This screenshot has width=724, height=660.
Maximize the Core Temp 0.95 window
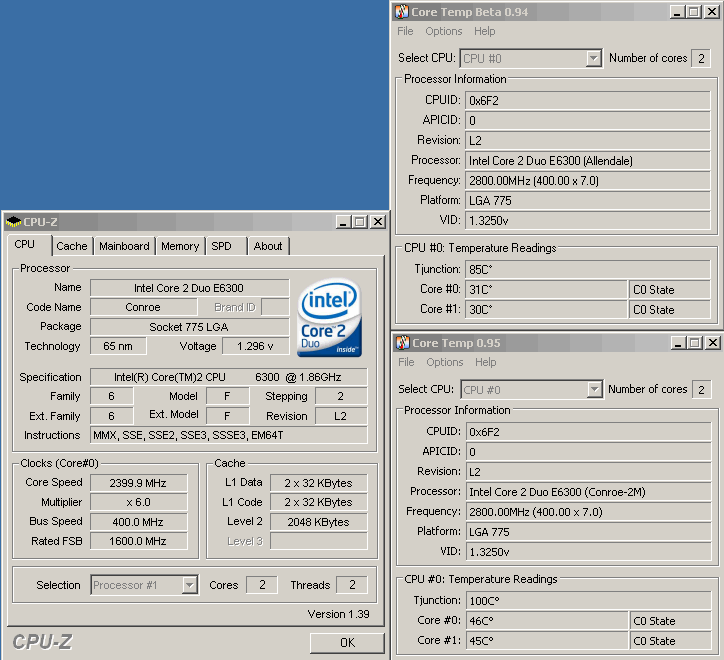pos(695,343)
